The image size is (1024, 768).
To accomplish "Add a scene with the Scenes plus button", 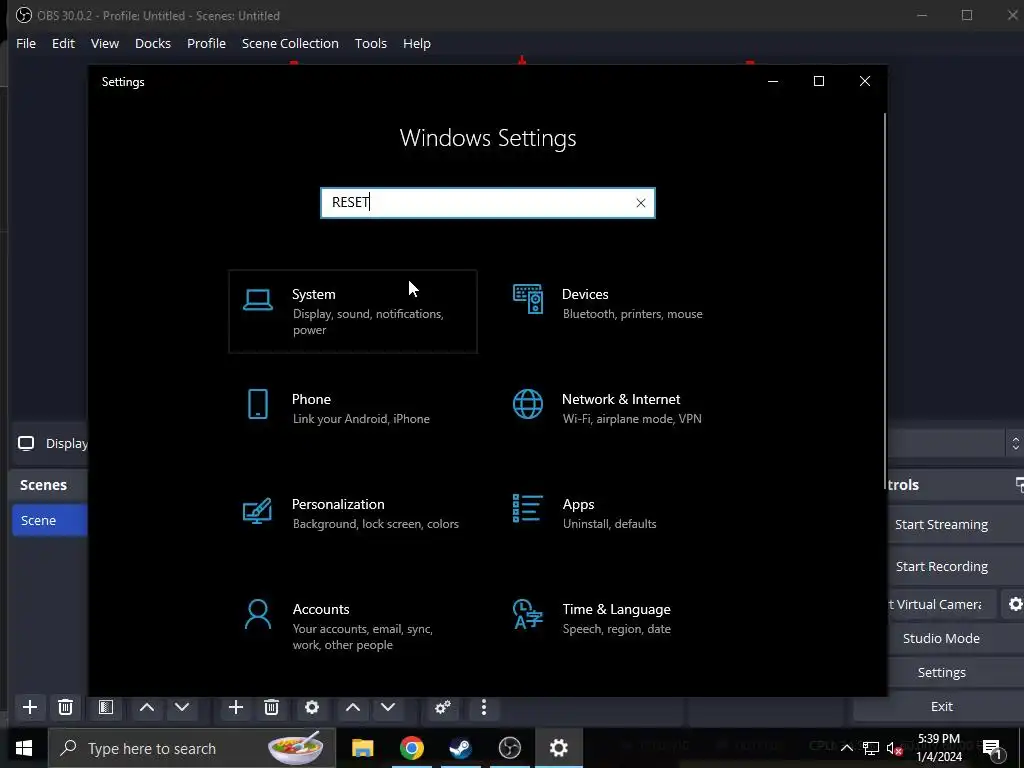I will [29, 707].
